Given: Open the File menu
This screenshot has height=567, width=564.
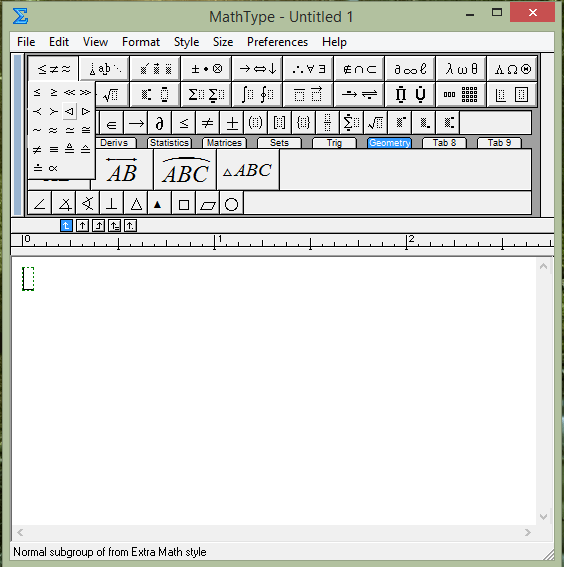Looking at the screenshot, I should (x=26, y=42).
